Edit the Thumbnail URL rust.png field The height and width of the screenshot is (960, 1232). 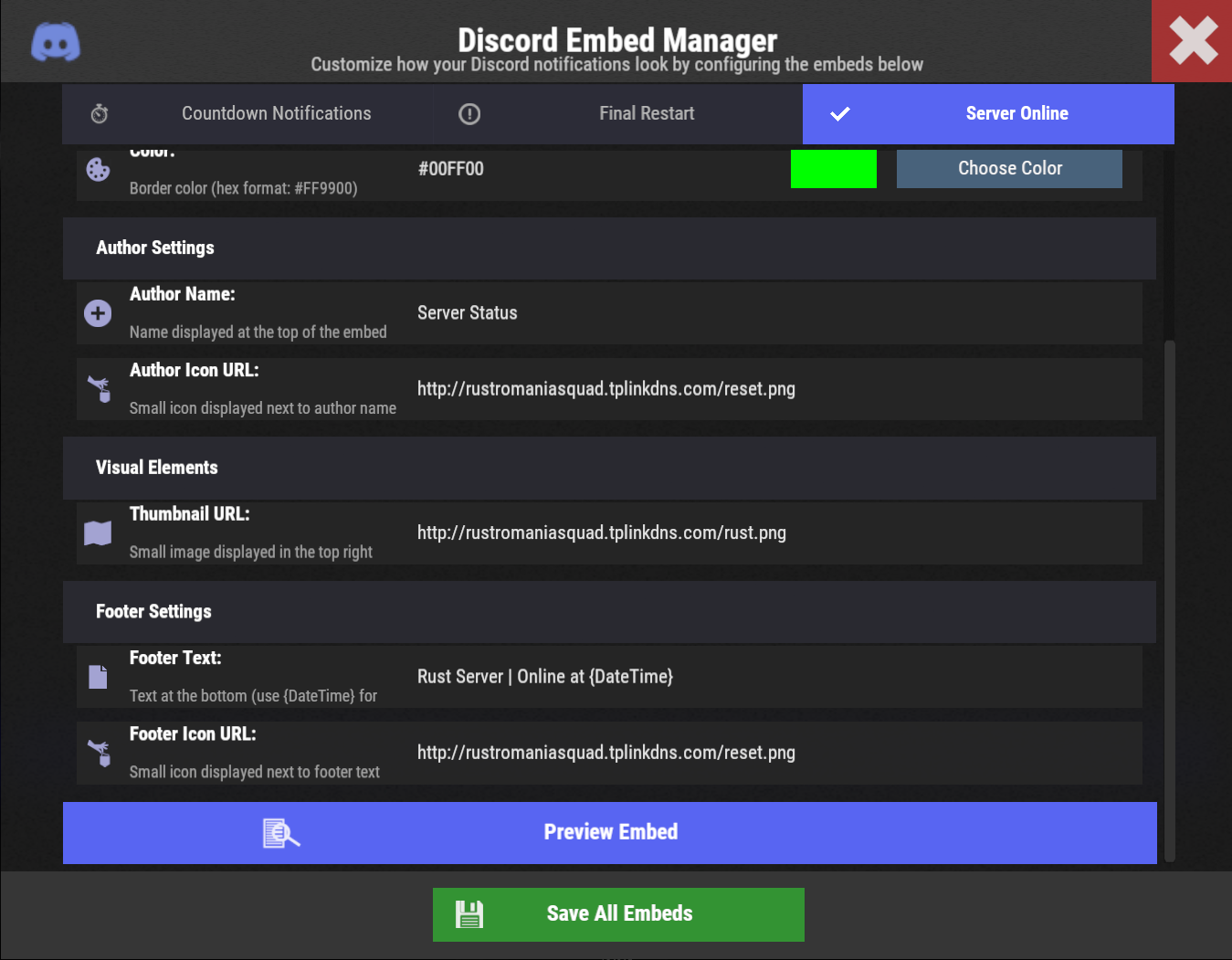tap(776, 533)
